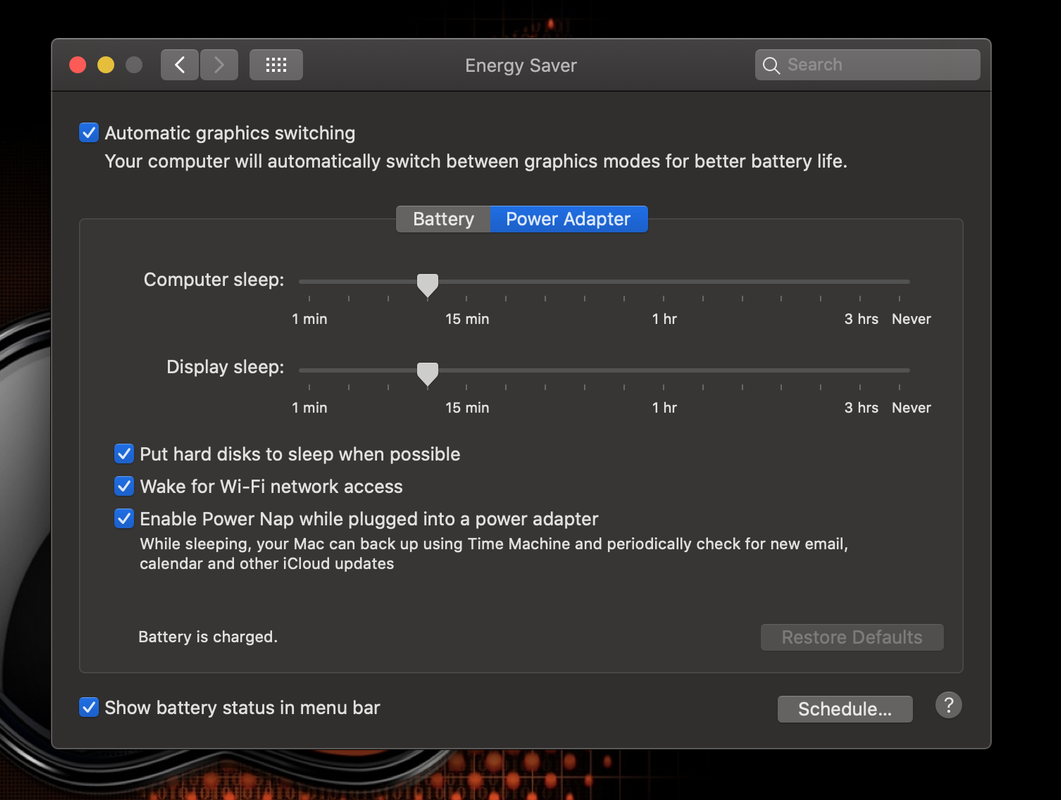Image resolution: width=1061 pixels, height=800 pixels.
Task: Uncheck Enable Power Nap while plugged in
Action: pos(124,518)
